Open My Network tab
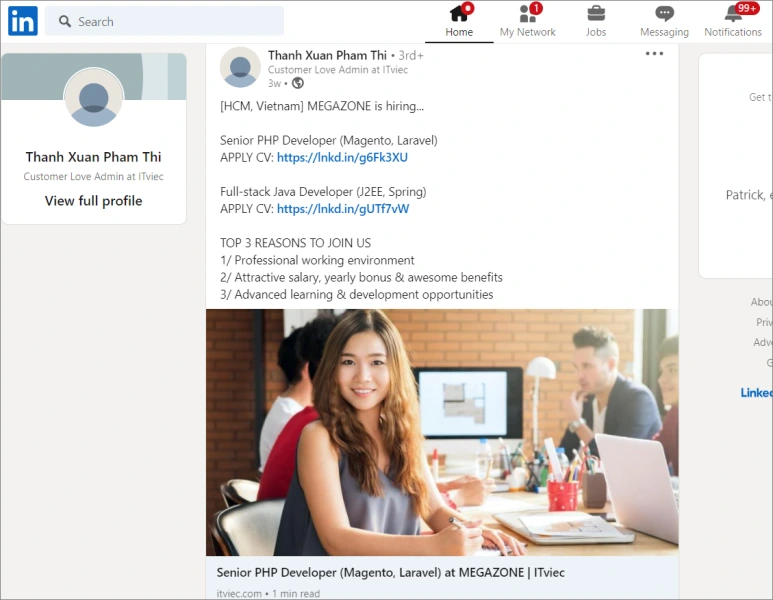Viewport: 773px width, 600px height. (x=527, y=21)
